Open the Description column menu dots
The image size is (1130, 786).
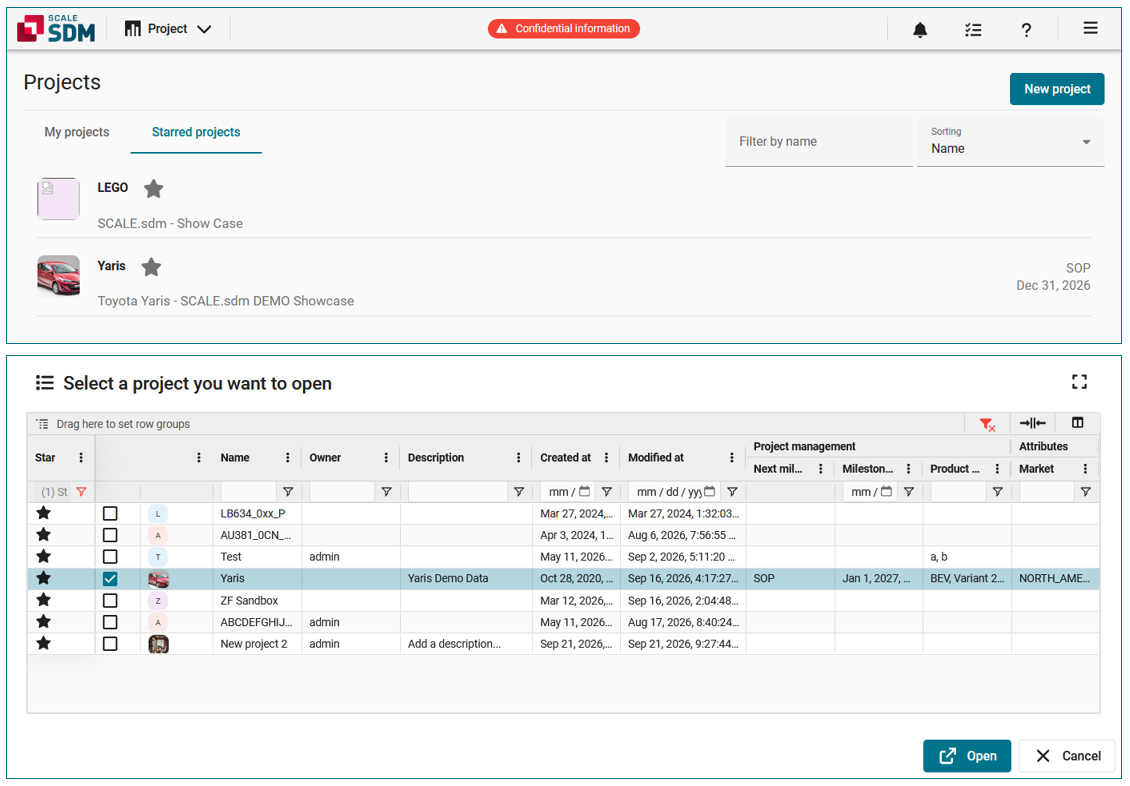point(518,457)
